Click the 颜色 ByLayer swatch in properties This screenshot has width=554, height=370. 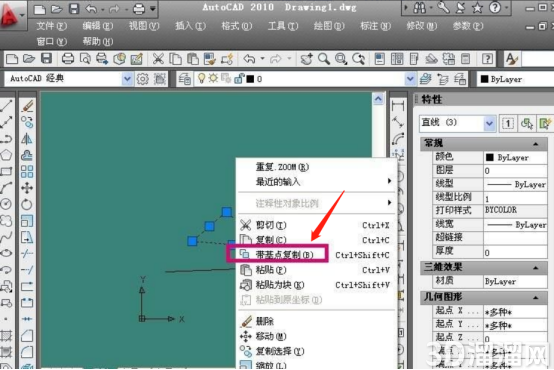(489, 157)
